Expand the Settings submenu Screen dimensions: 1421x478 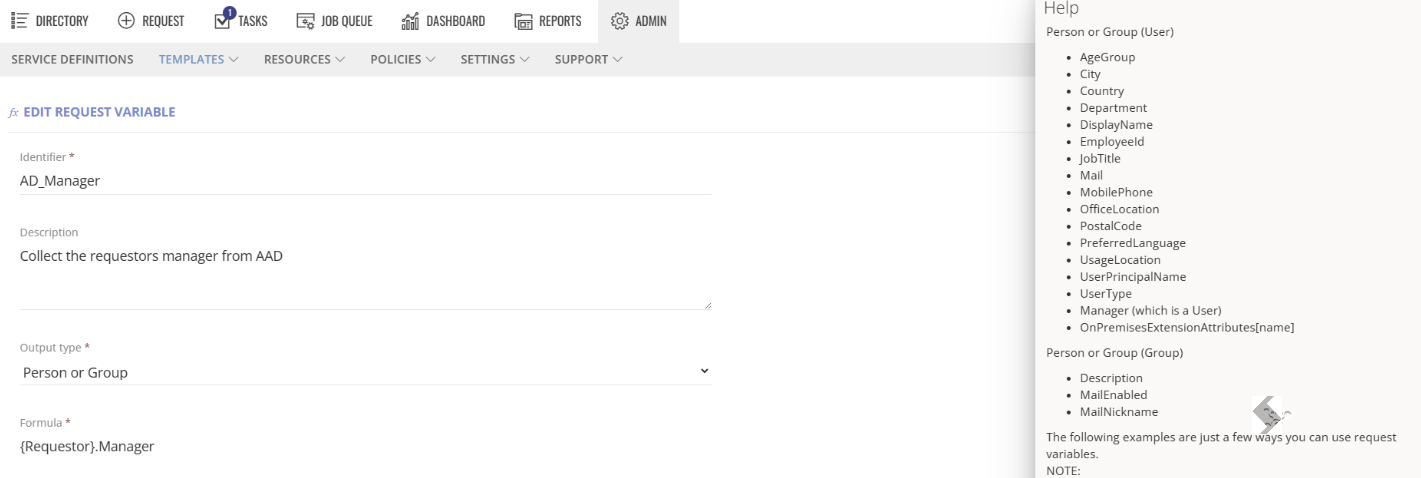pos(494,59)
